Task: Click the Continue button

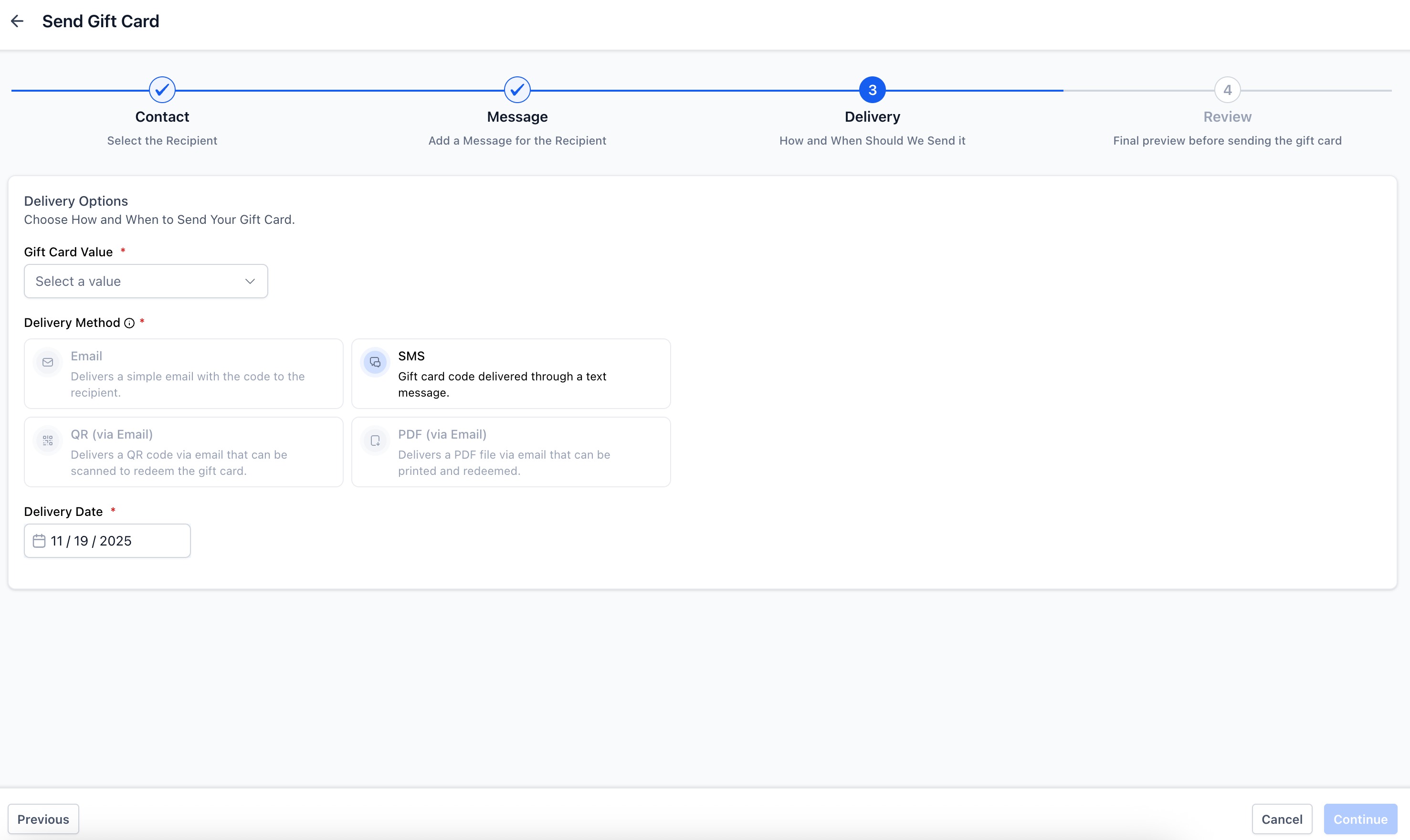Action: pyautogui.click(x=1359, y=819)
